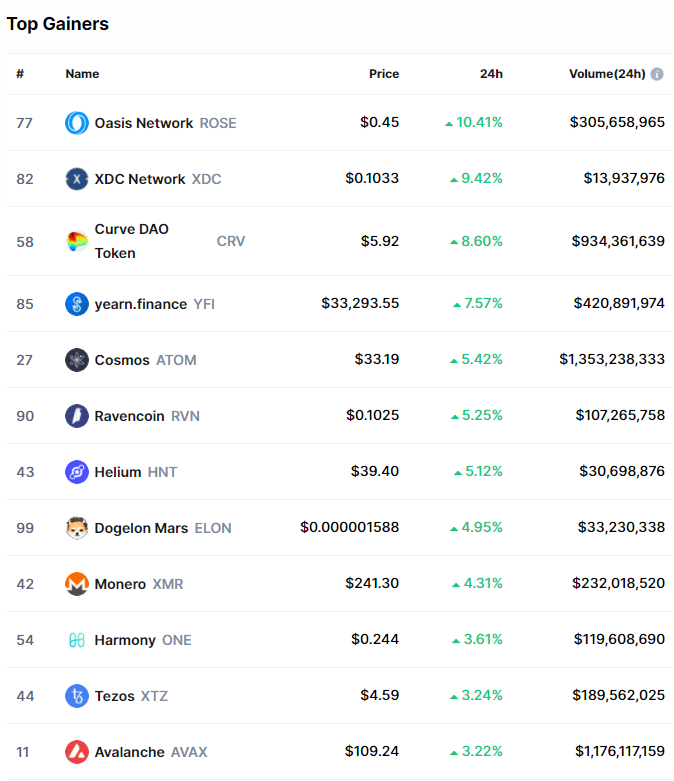Sort by the # rank header
The height and width of the screenshot is (781, 674).
coord(20,74)
